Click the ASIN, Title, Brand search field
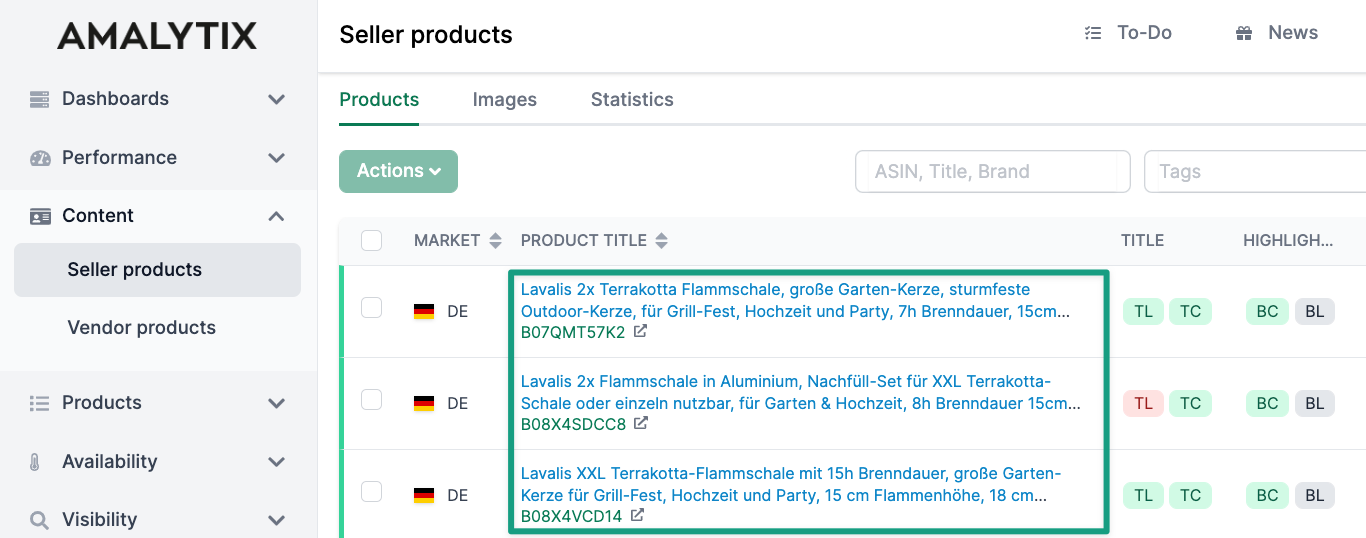Screen dimensions: 1366x538 coord(993,172)
